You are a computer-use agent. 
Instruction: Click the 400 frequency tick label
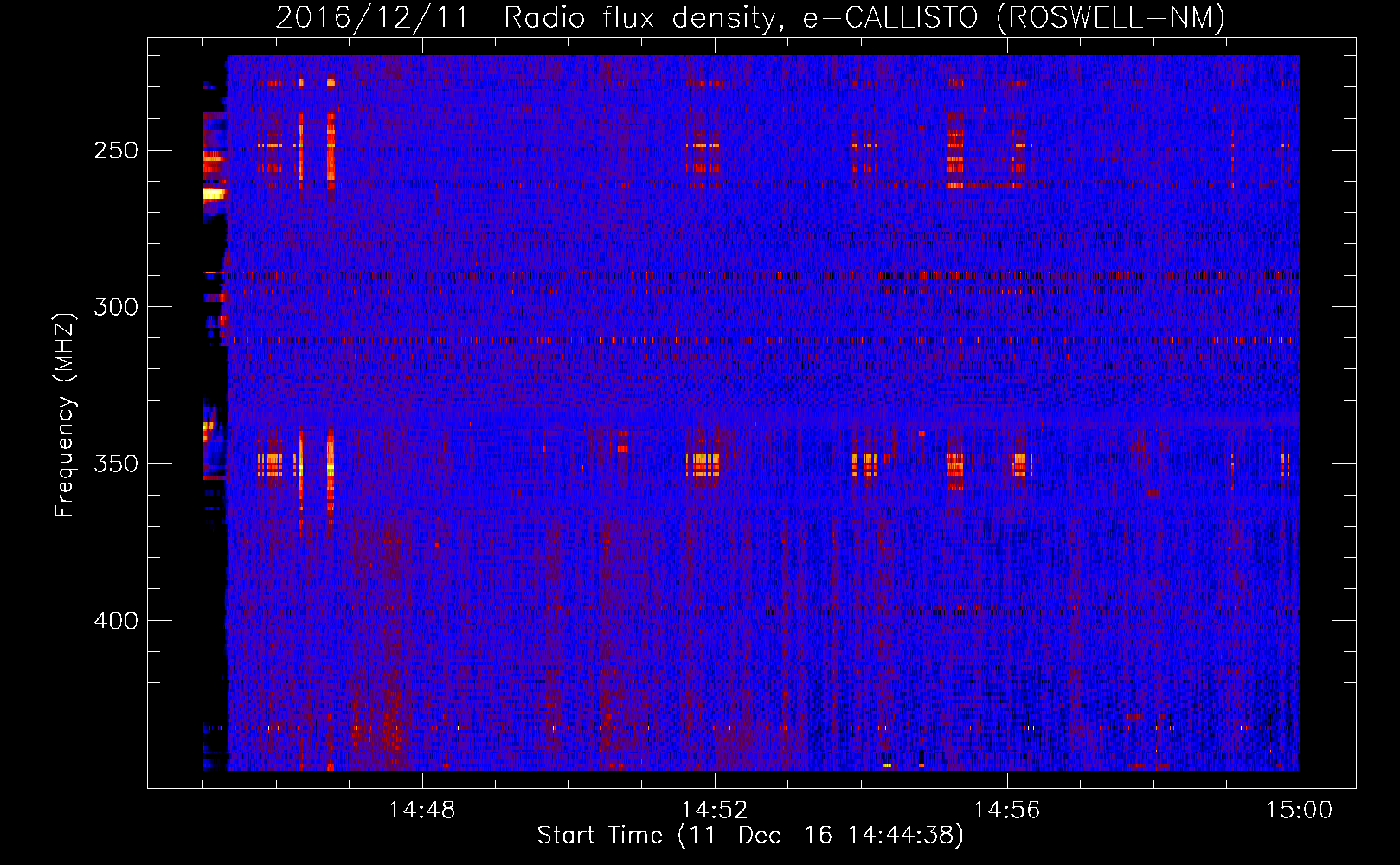(x=115, y=621)
